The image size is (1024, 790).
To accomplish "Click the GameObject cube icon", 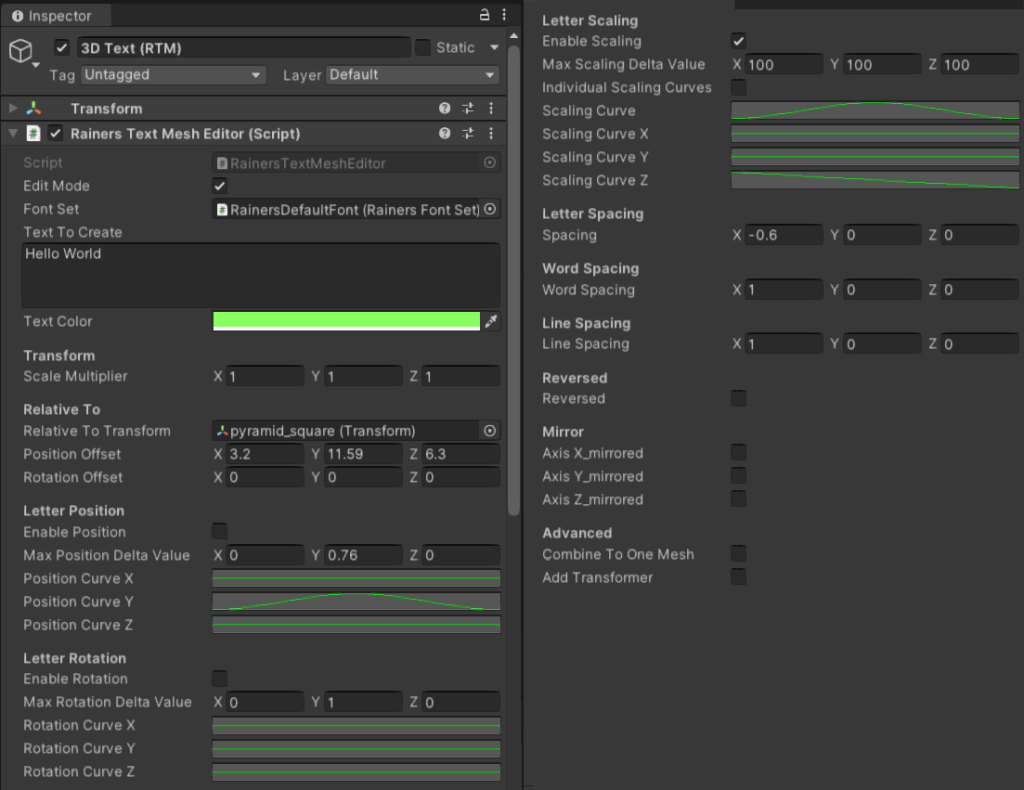I will pos(21,50).
